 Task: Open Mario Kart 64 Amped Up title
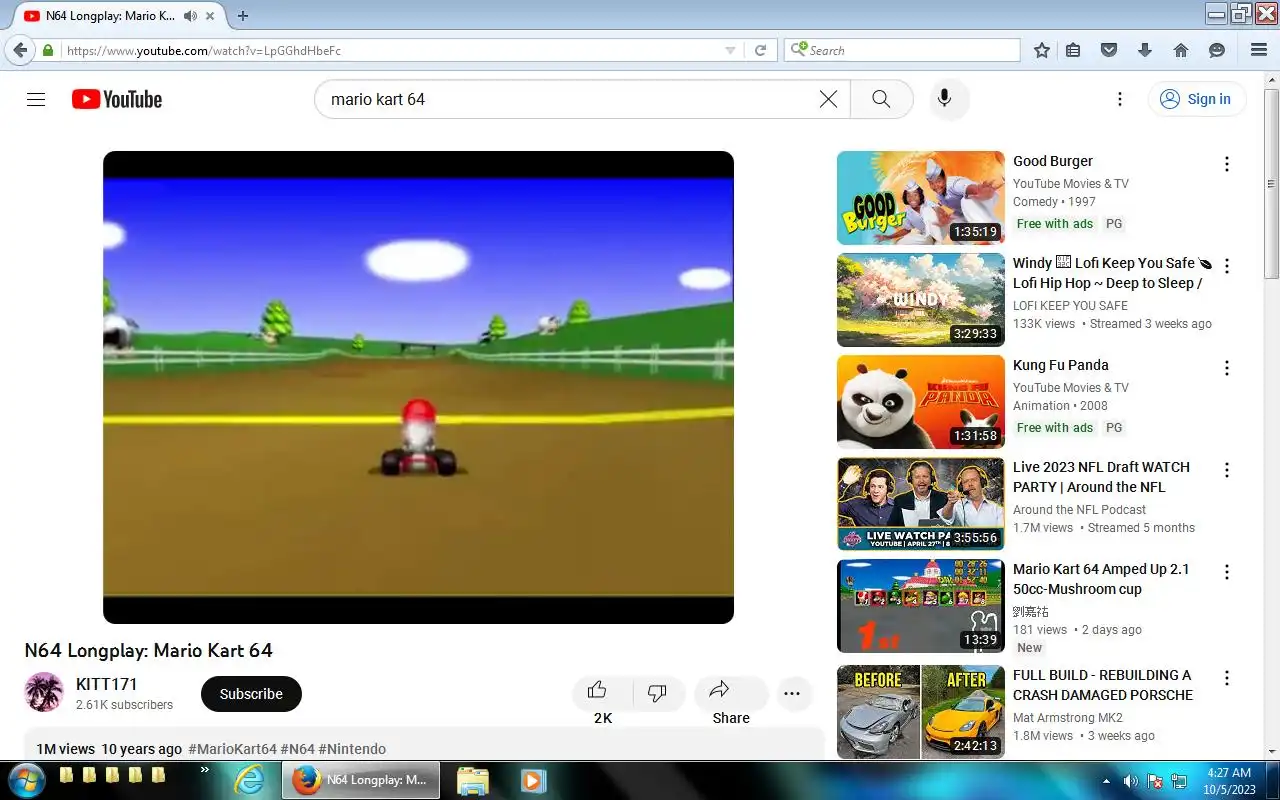click(x=1101, y=579)
